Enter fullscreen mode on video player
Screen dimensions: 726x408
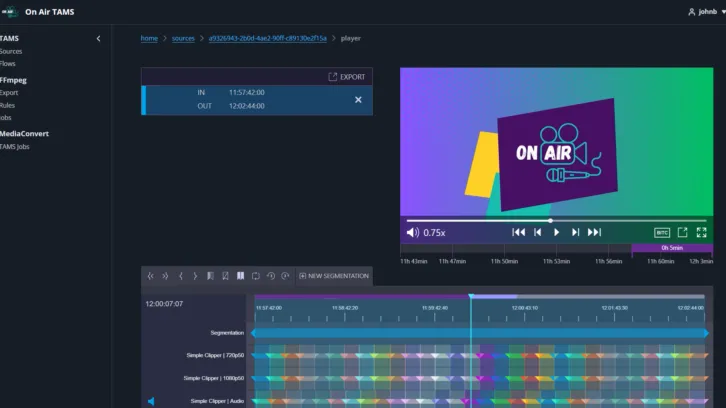tap(702, 232)
